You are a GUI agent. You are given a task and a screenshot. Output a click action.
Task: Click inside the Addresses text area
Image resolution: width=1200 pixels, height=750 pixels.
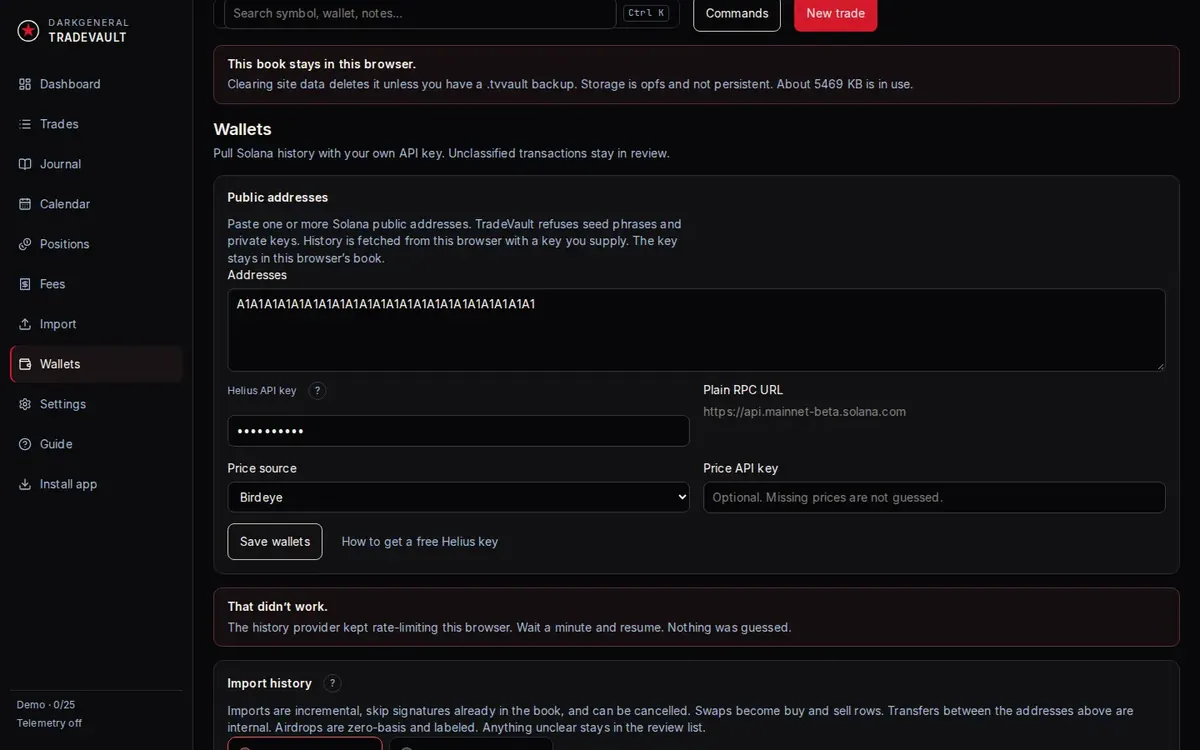click(x=696, y=330)
